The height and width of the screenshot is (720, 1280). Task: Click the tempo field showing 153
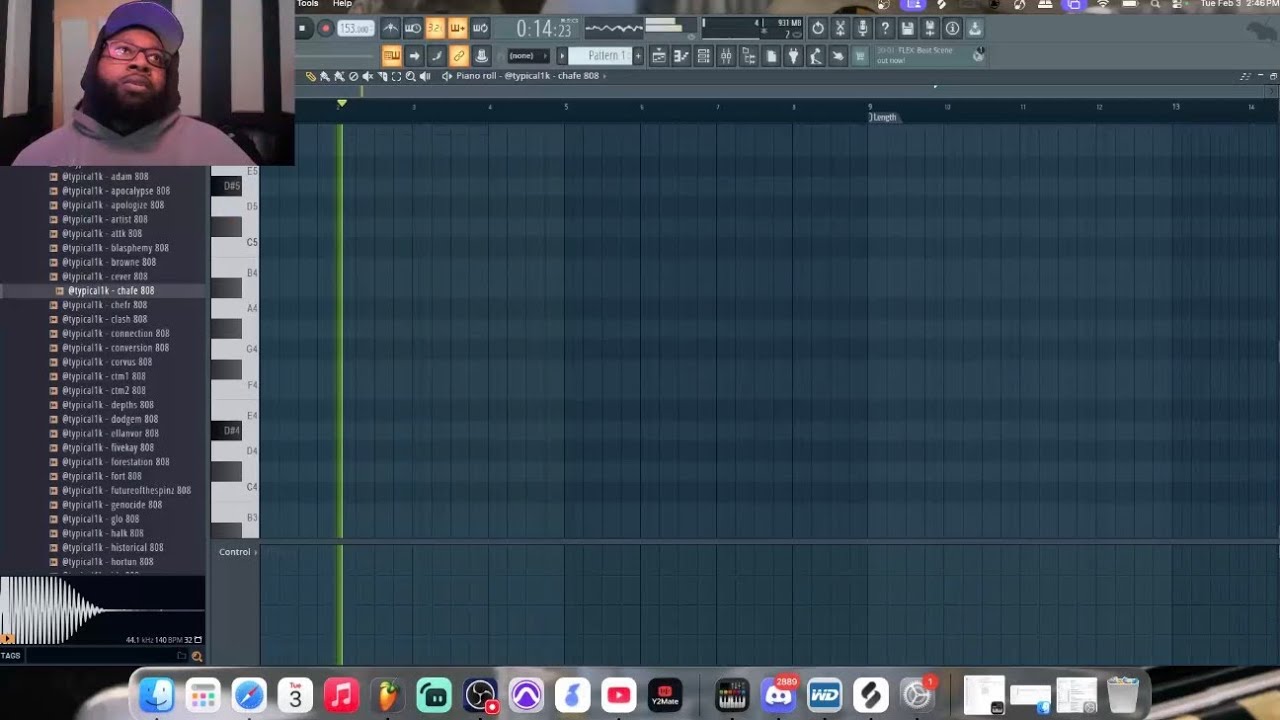pyautogui.click(x=355, y=29)
